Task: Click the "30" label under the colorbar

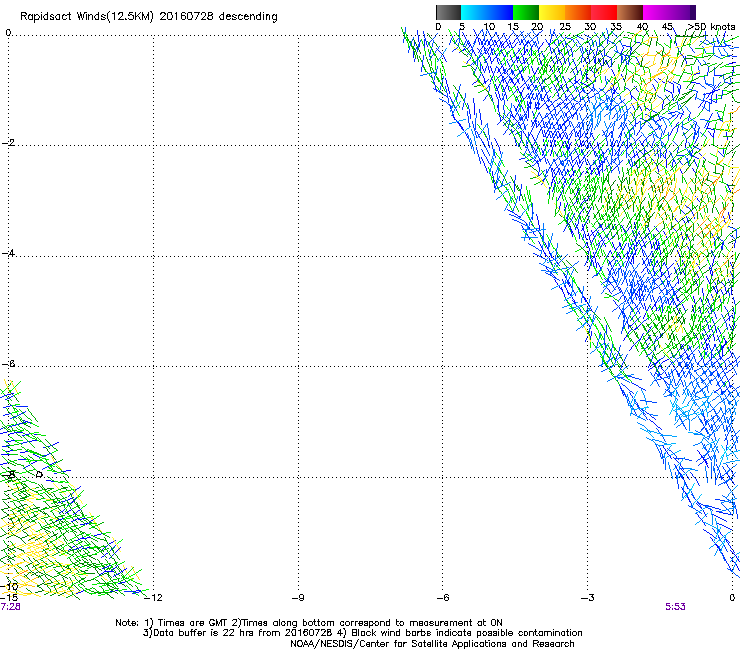Action: (x=590, y=27)
